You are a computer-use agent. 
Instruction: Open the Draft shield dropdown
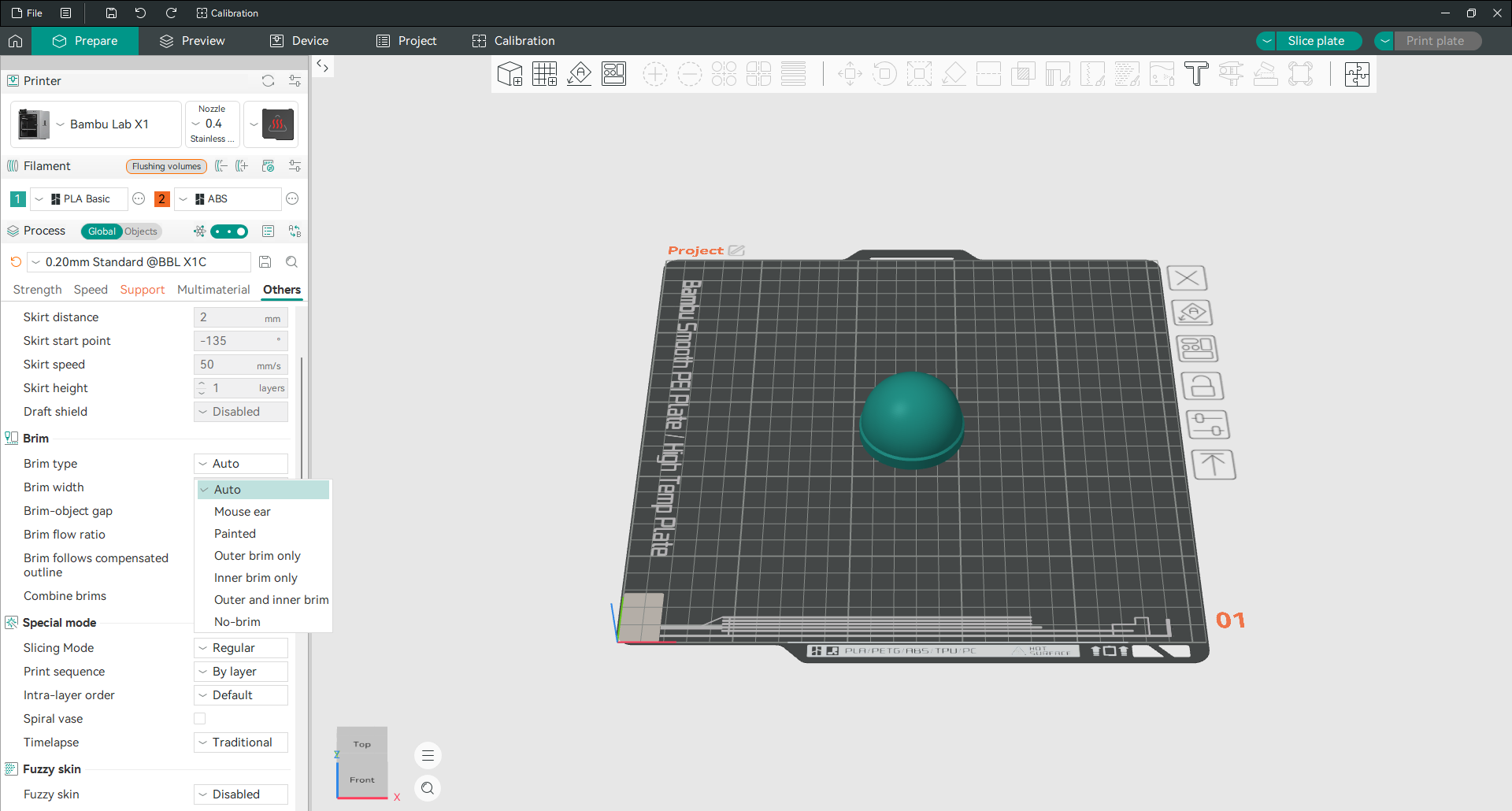pos(241,412)
